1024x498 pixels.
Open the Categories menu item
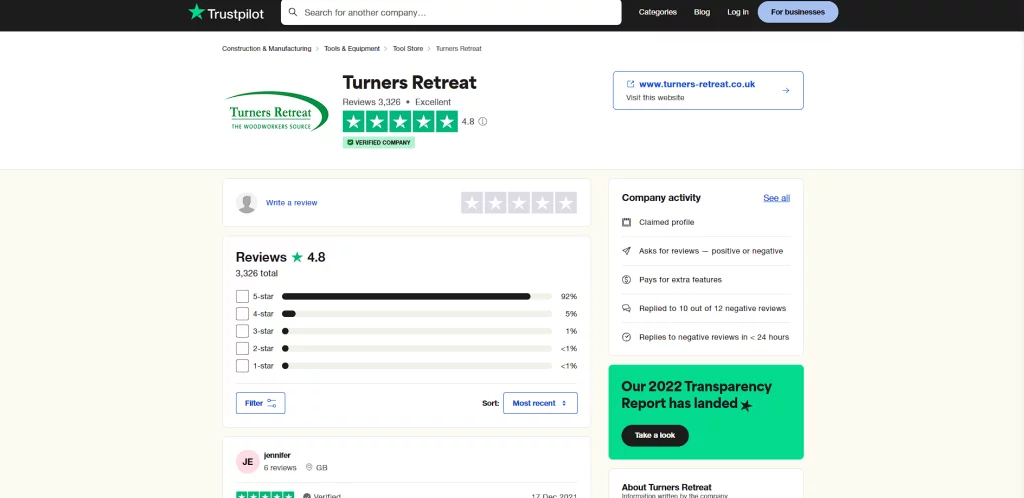point(657,12)
